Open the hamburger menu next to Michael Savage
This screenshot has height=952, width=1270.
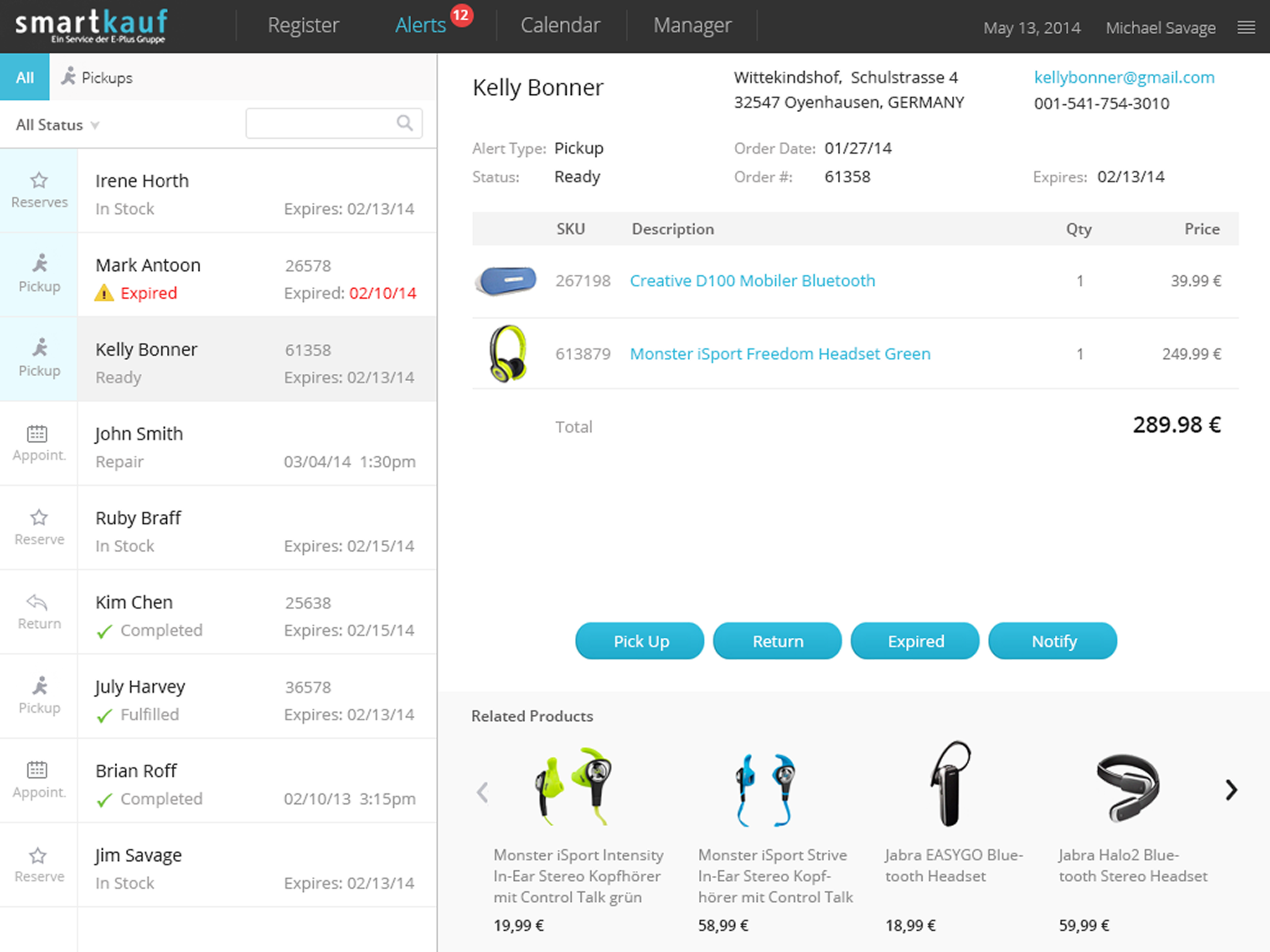coord(1246,27)
